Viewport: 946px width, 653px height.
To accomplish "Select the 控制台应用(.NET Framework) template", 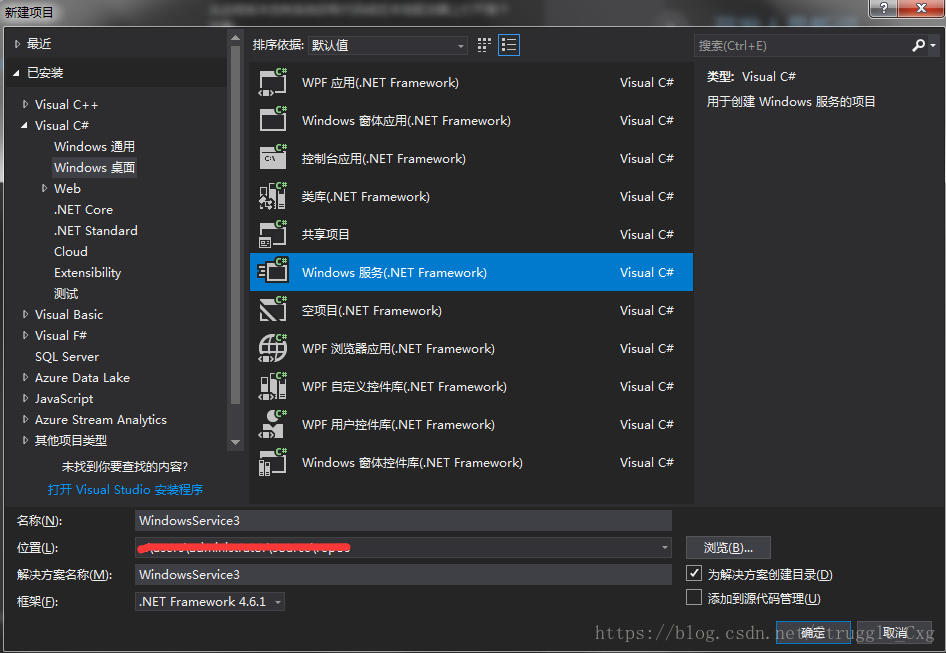I will click(x=471, y=158).
